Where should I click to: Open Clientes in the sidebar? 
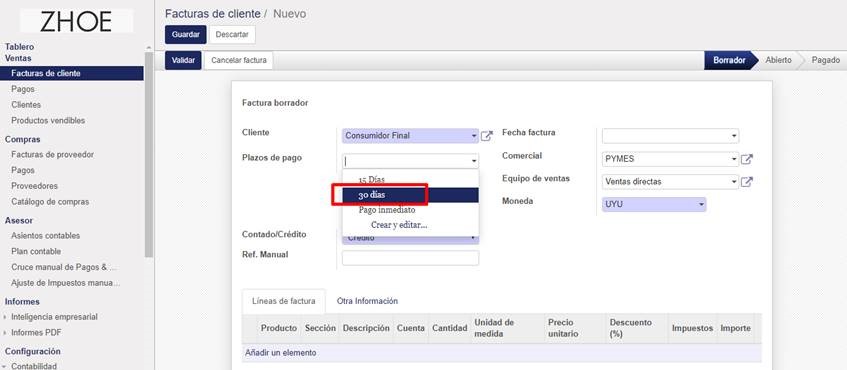(26, 105)
